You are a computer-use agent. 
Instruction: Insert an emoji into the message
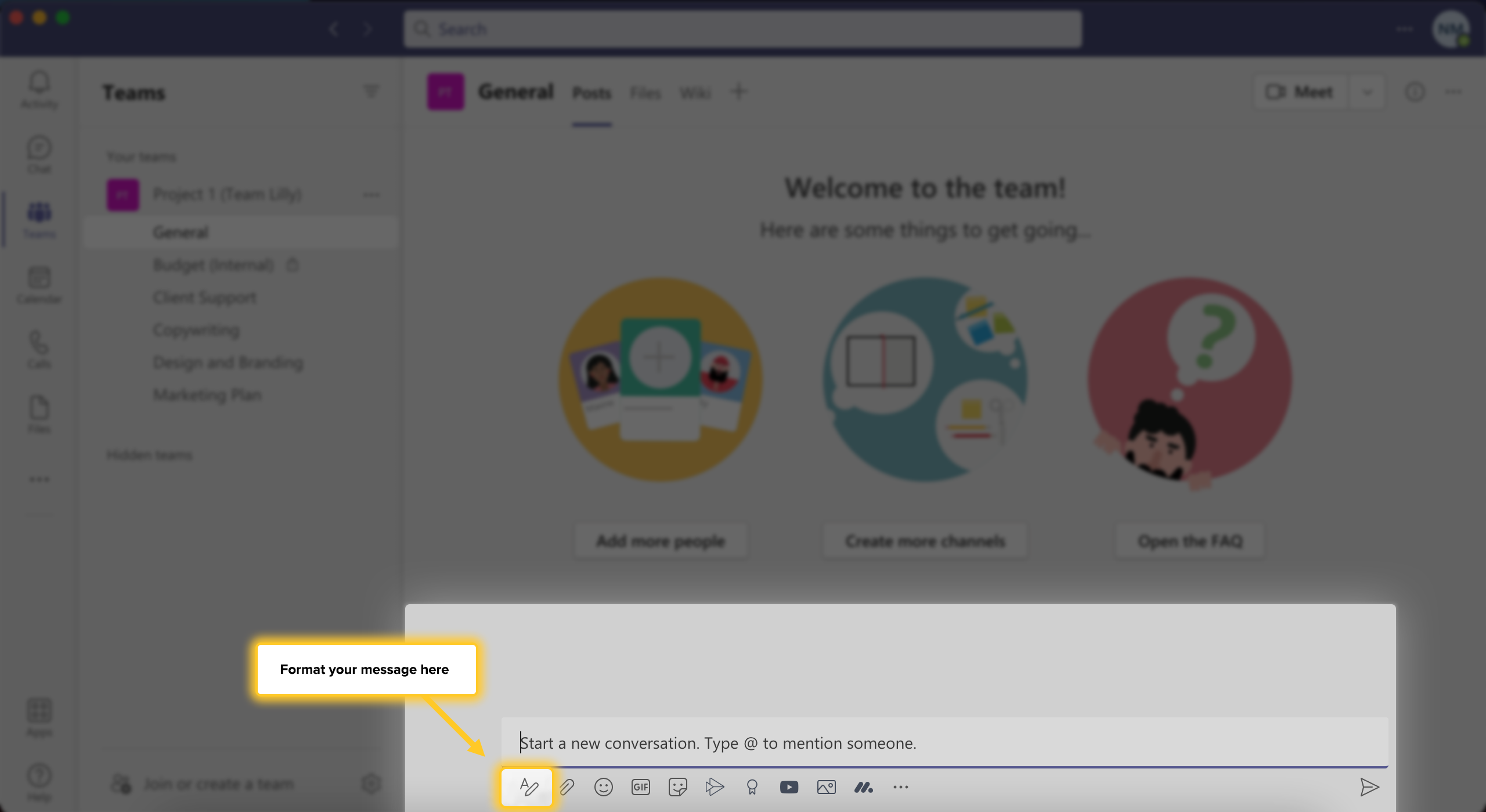coord(604,787)
